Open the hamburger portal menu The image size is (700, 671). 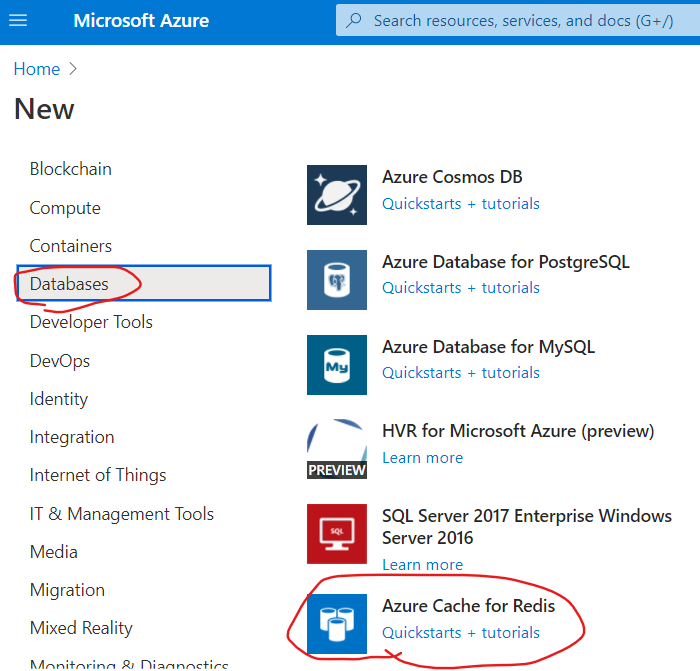click(18, 20)
